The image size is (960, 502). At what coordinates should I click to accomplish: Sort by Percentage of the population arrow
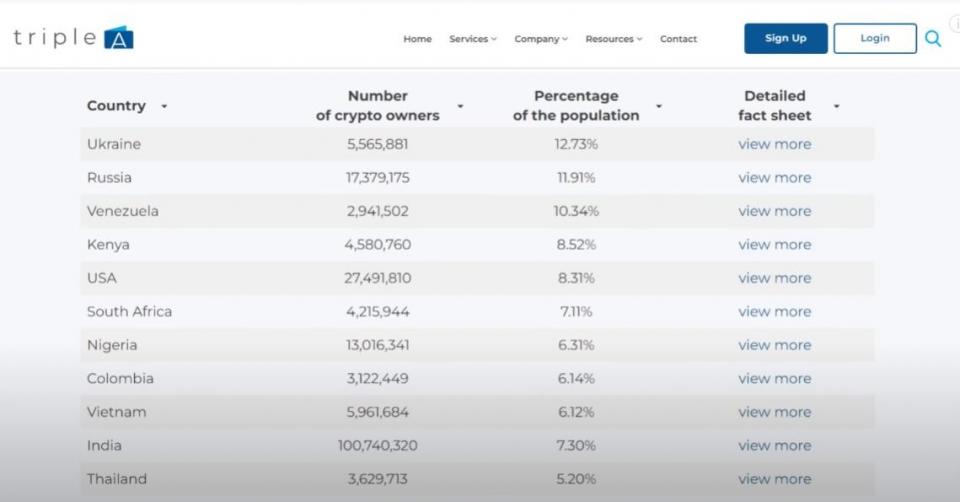tap(659, 106)
